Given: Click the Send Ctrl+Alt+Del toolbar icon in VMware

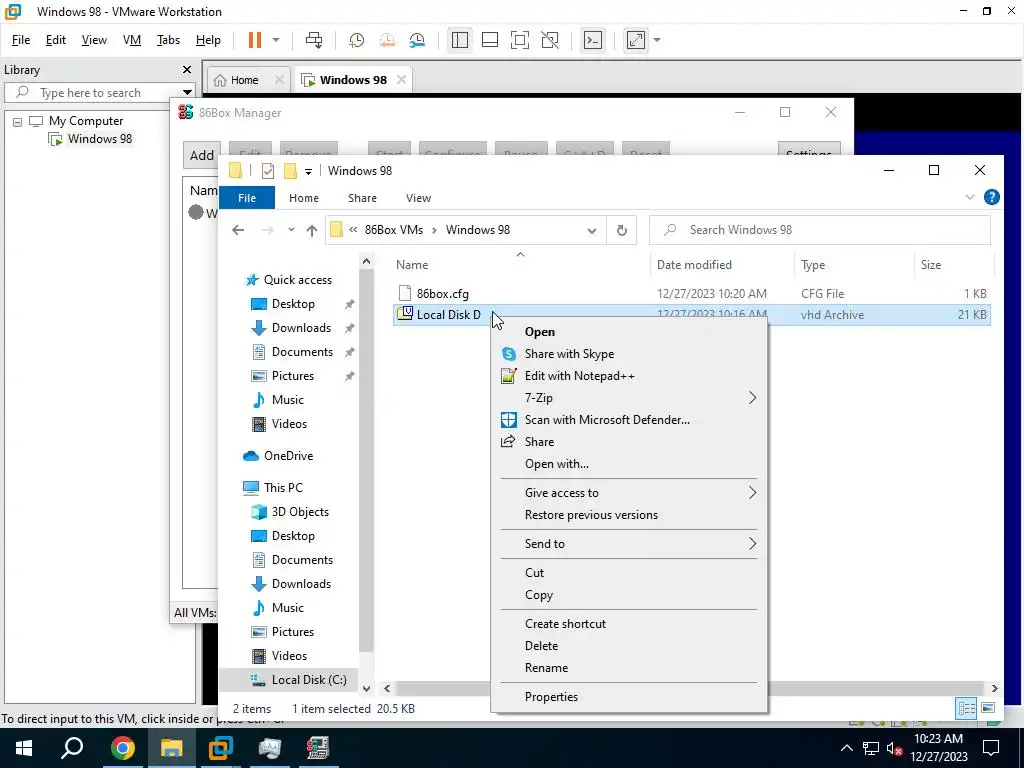Looking at the screenshot, I should point(314,40).
